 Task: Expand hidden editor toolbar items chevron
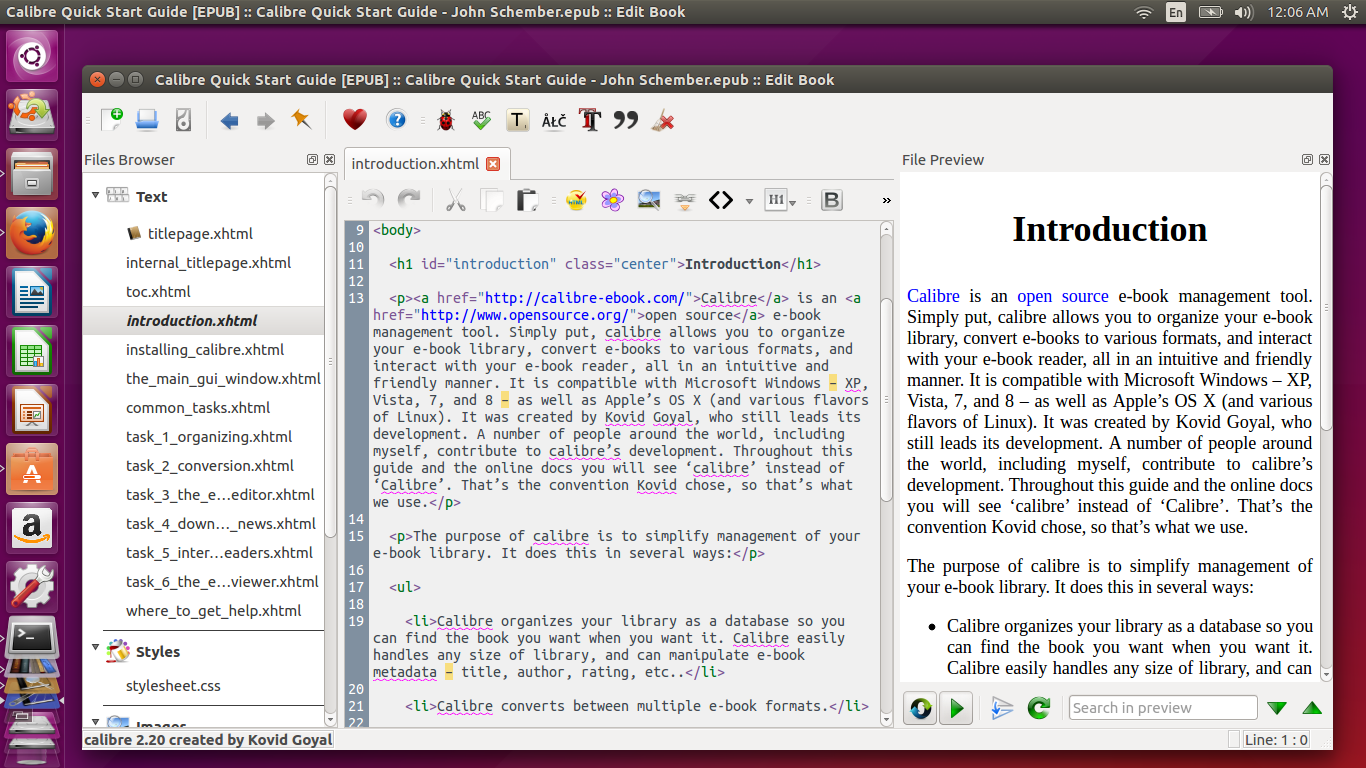tap(886, 201)
